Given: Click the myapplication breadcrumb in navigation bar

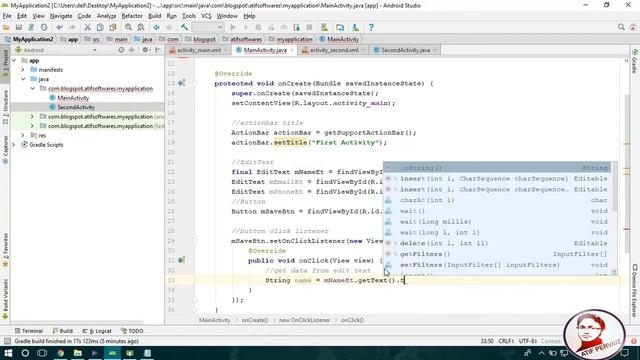Looking at the screenshot, I should tap(294, 39).
